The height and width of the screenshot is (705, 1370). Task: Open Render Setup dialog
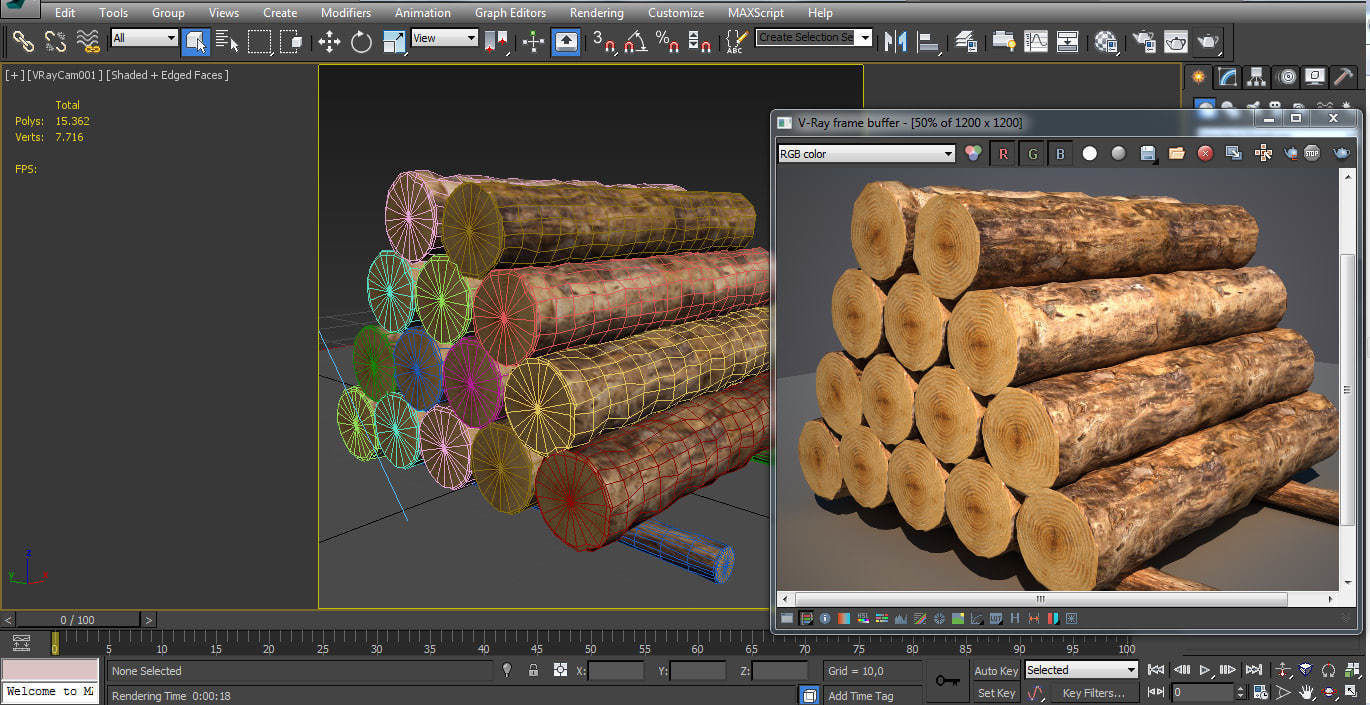1143,41
